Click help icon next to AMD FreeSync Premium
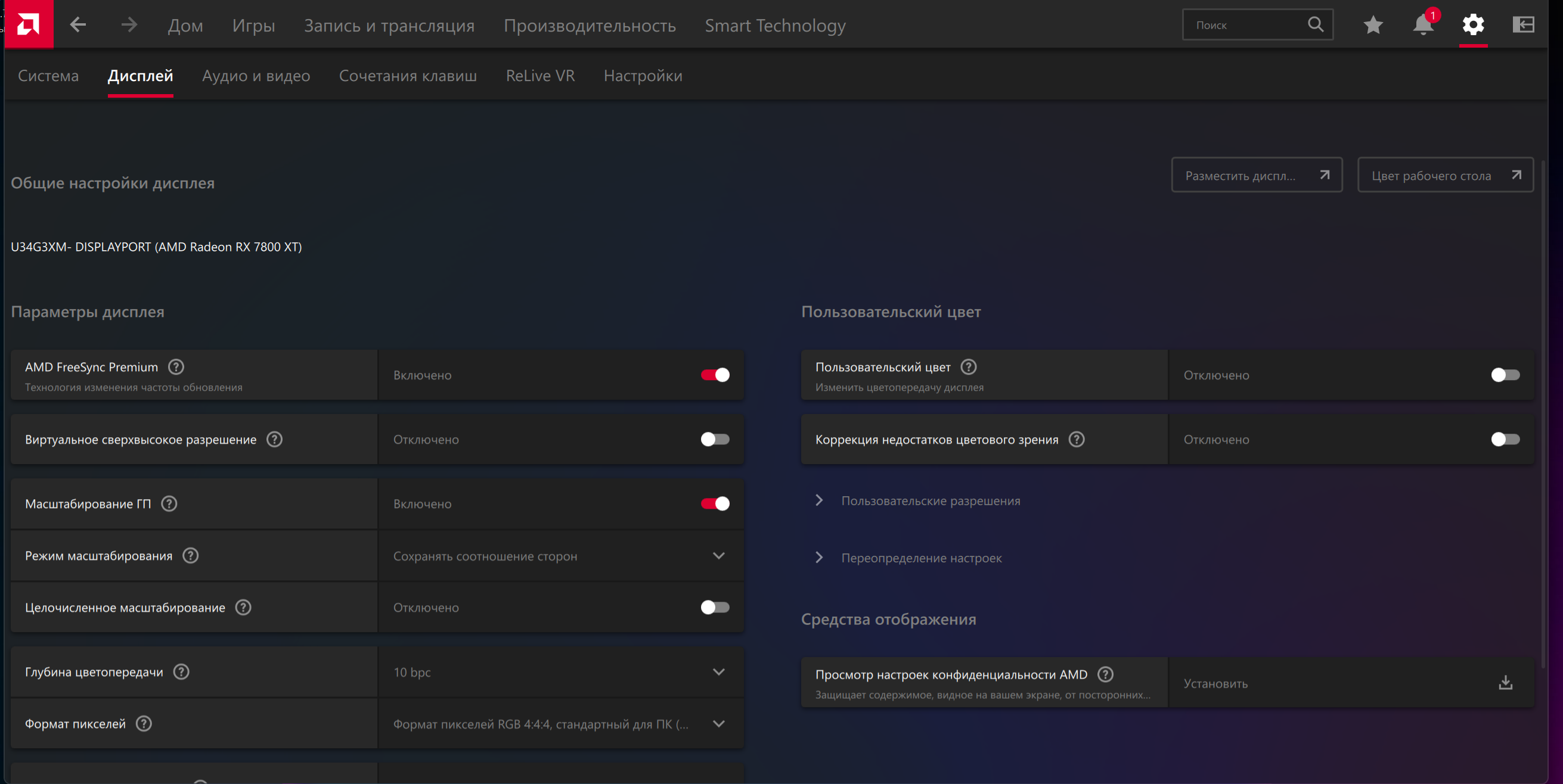Screen dimensions: 1563x784 coord(176,367)
